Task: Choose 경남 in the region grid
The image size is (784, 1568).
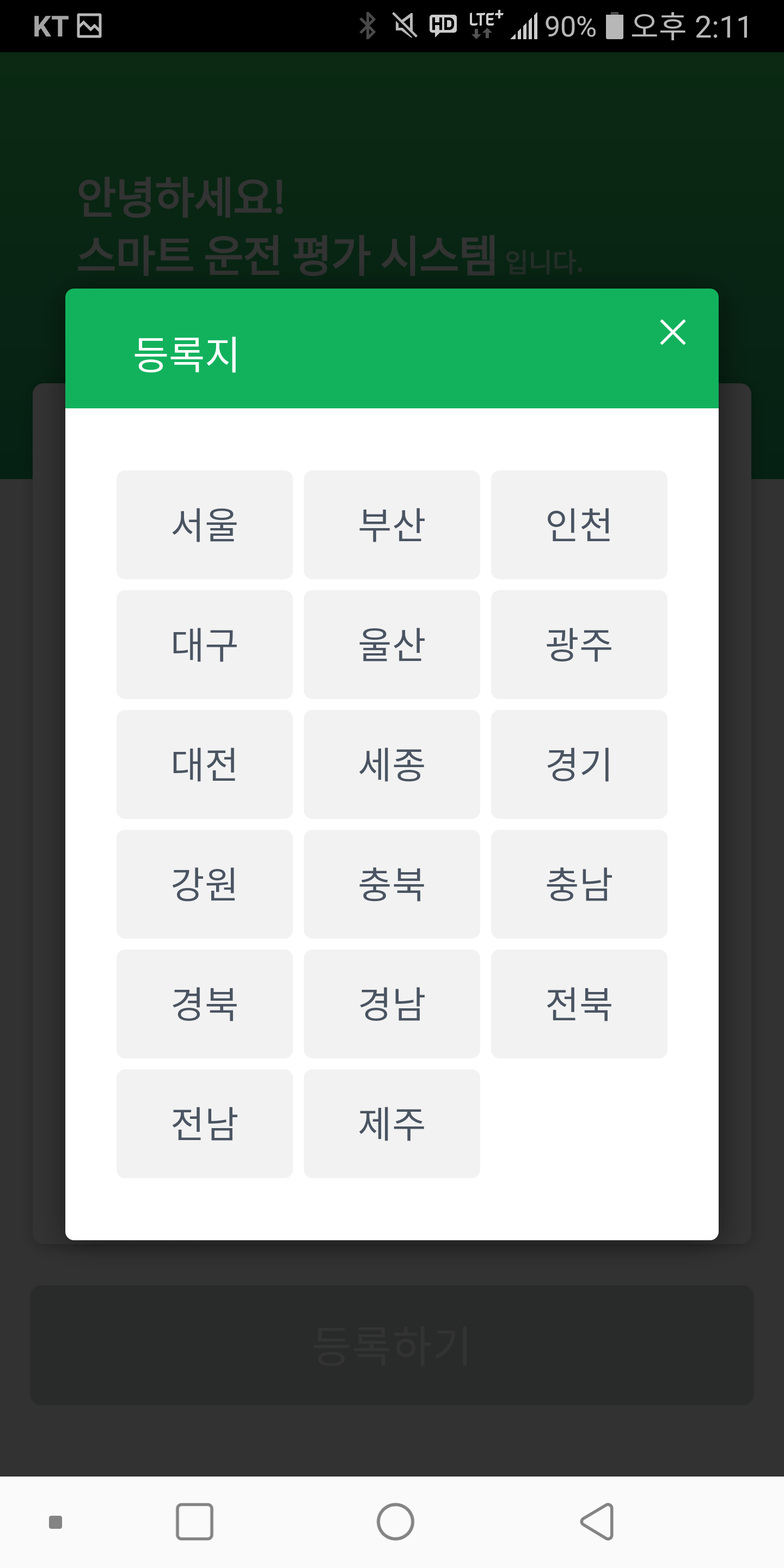Action: (392, 1004)
